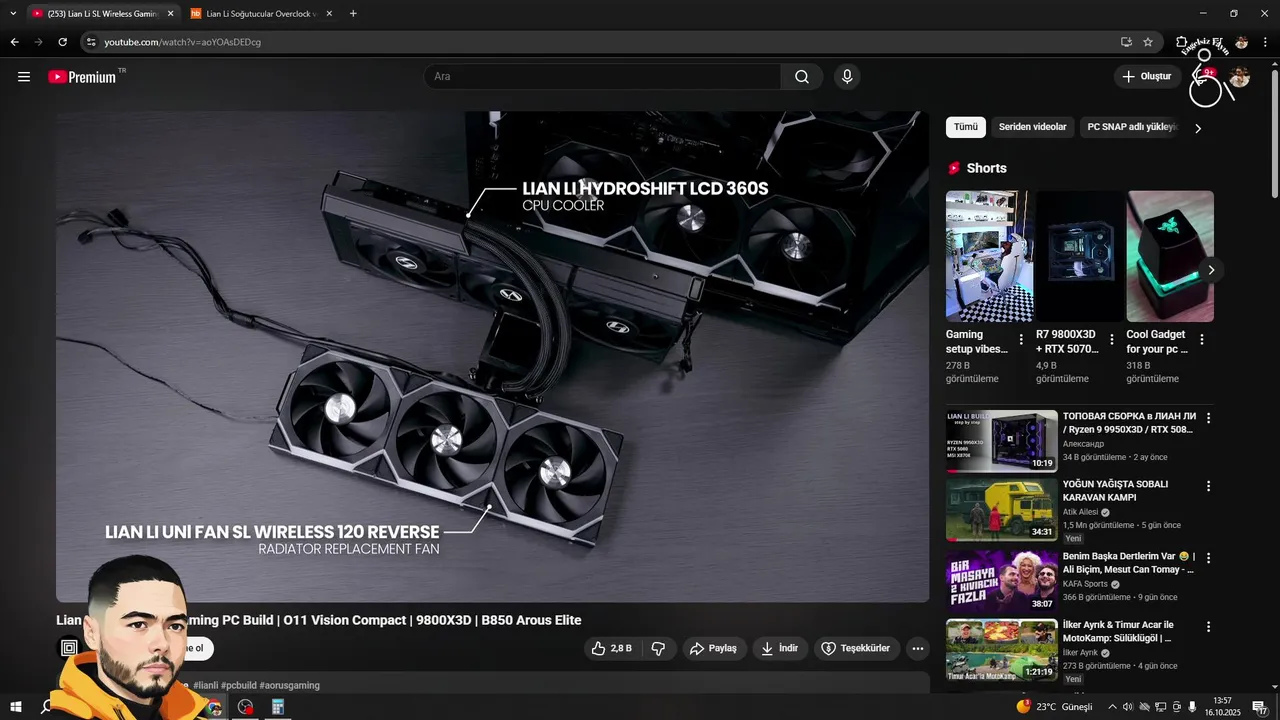
Task: Open Atik Ailesi channel link
Action: pyautogui.click(x=1080, y=512)
